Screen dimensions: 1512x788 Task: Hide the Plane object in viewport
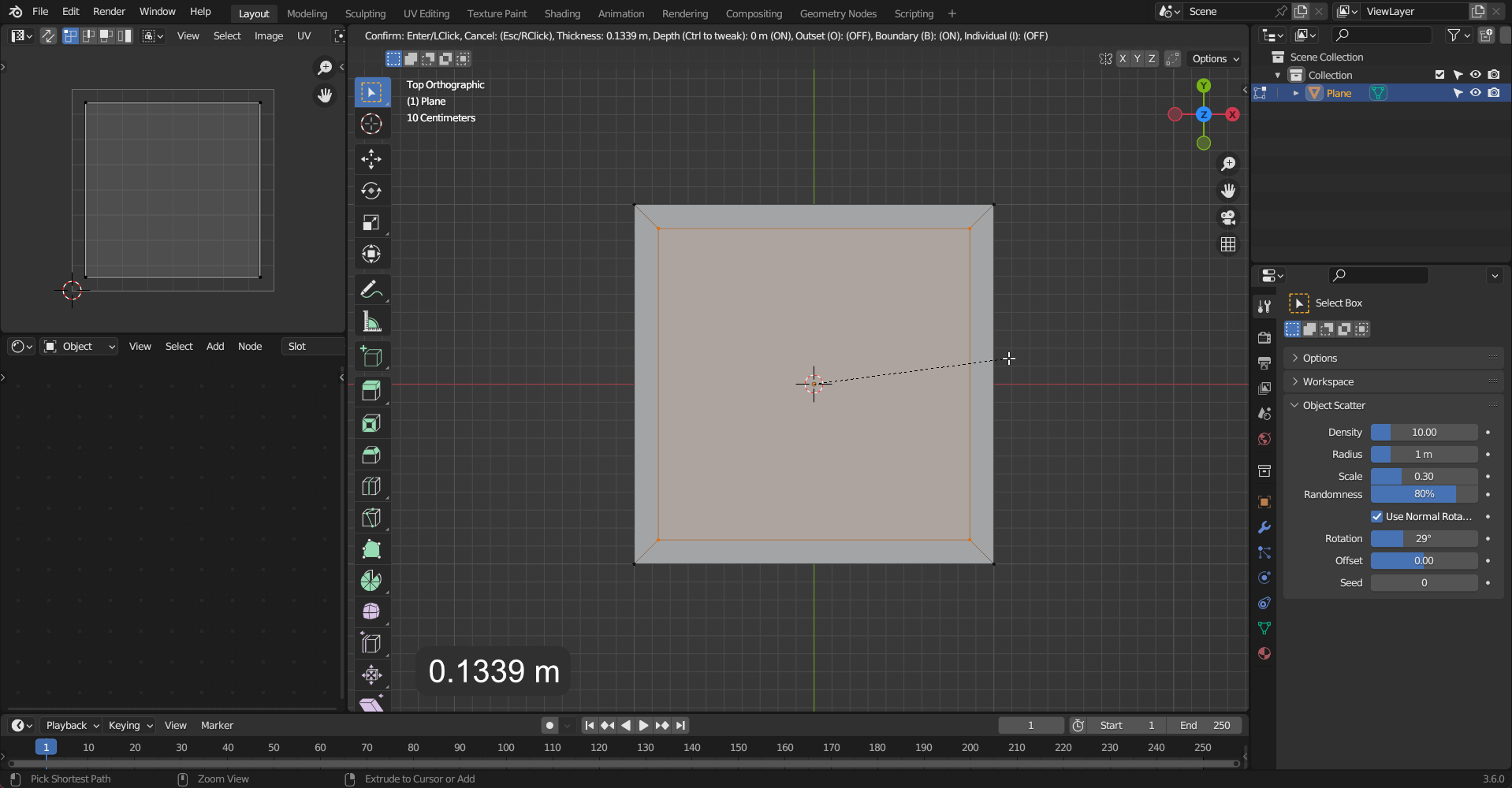click(x=1476, y=93)
